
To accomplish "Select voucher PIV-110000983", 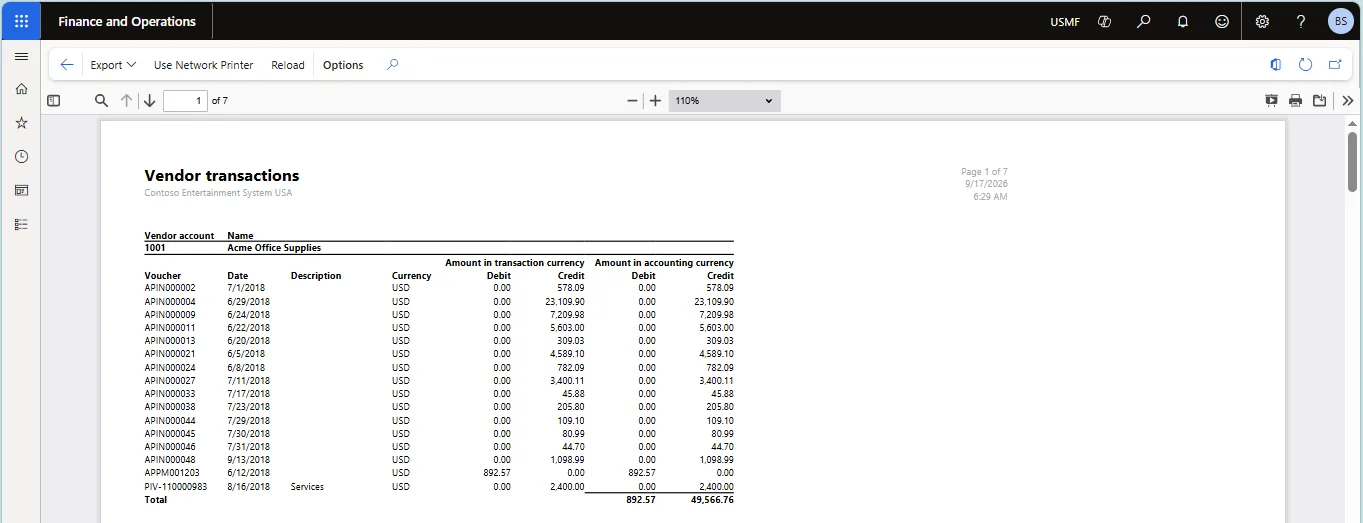I will pyautogui.click(x=176, y=487).
